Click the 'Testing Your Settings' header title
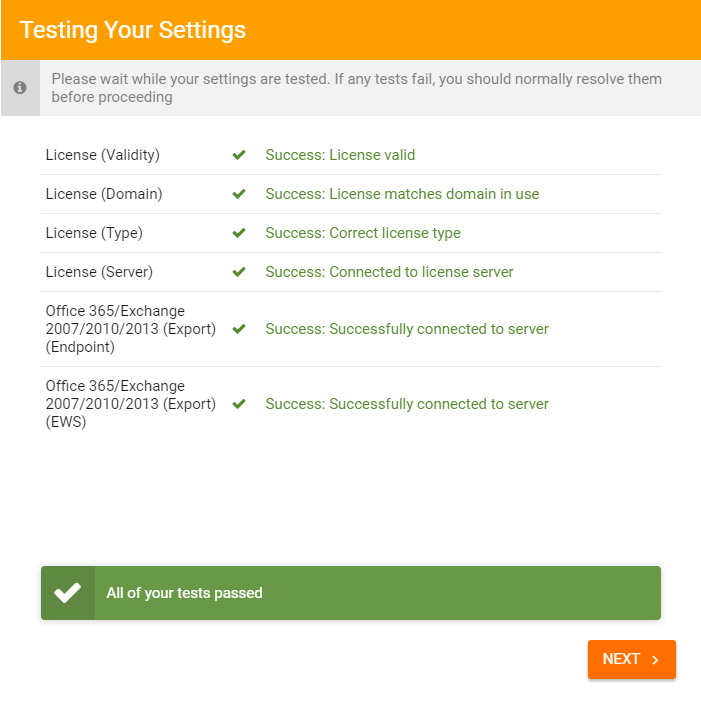Image resolution: width=701 pixels, height=719 pixels. (132, 30)
